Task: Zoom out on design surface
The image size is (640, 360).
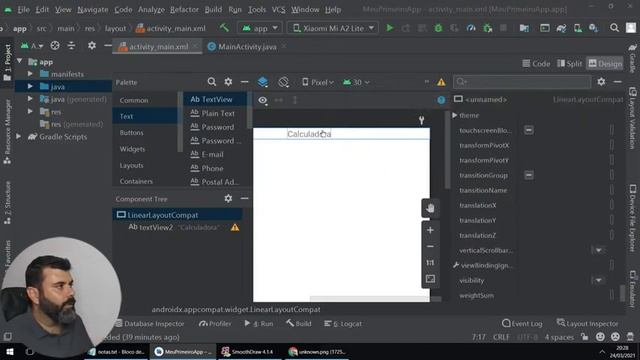Action: pyautogui.click(x=430, y=247)
